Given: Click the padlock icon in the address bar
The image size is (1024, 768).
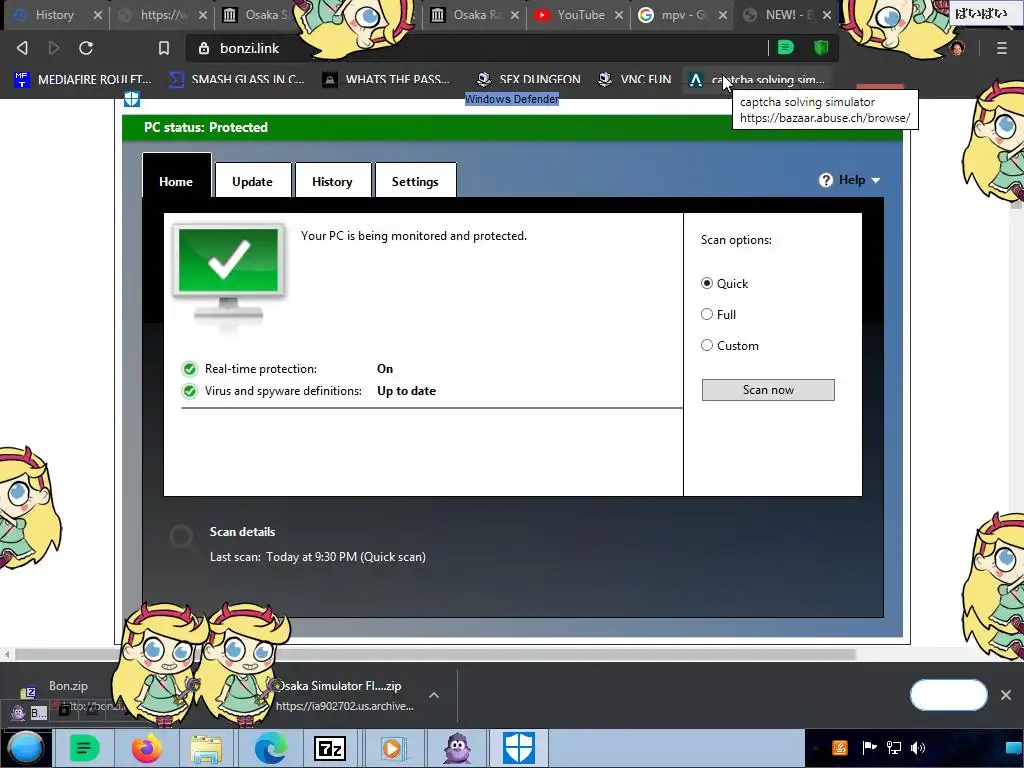Looking at the screenshot, I should point(204,48).
